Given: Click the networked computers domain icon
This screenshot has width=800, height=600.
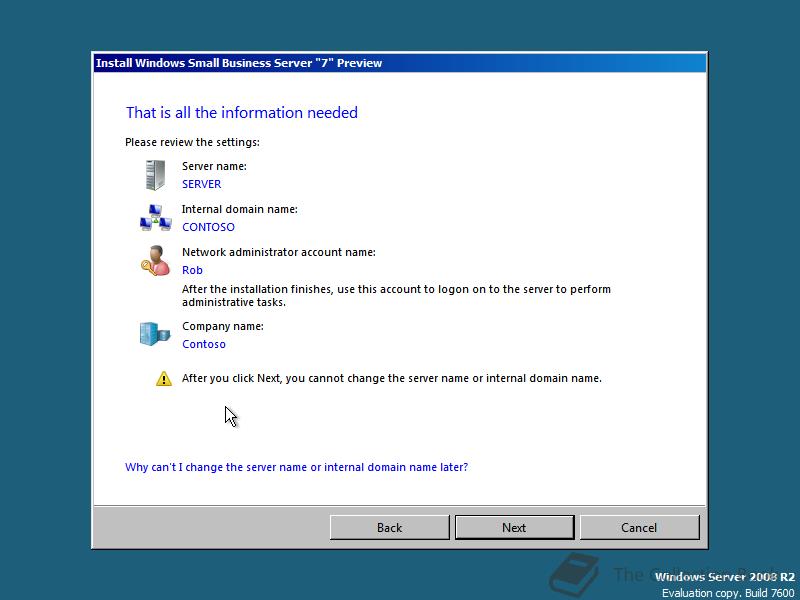Looking at the screenshot, I should coord(156,218).
